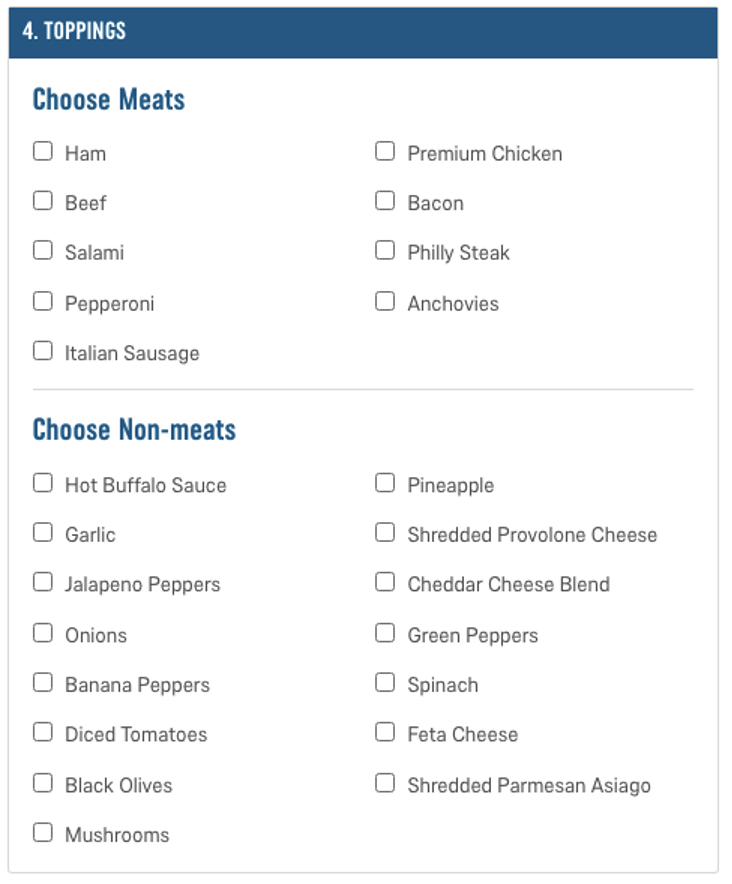732x884 pixels.
Task: Tick the Salami checkbox
Action: (x=43, y=251)
